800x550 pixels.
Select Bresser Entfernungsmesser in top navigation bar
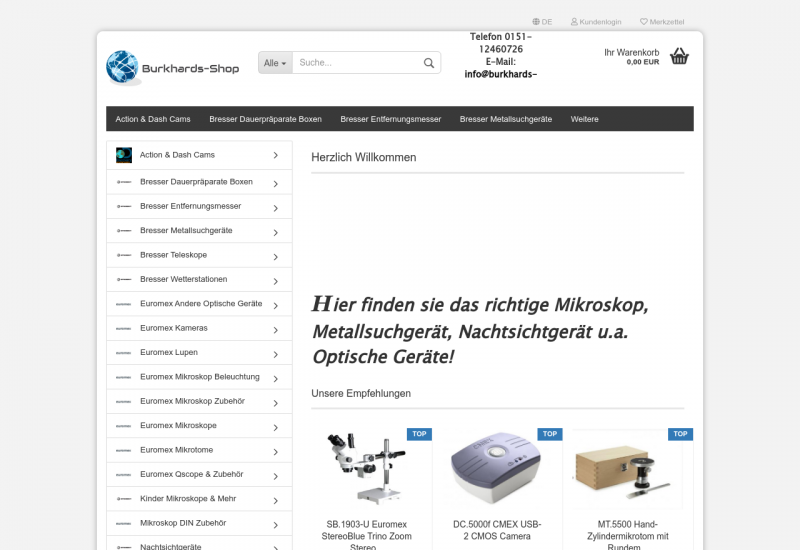pyautogui.click(x=390, y=119)
